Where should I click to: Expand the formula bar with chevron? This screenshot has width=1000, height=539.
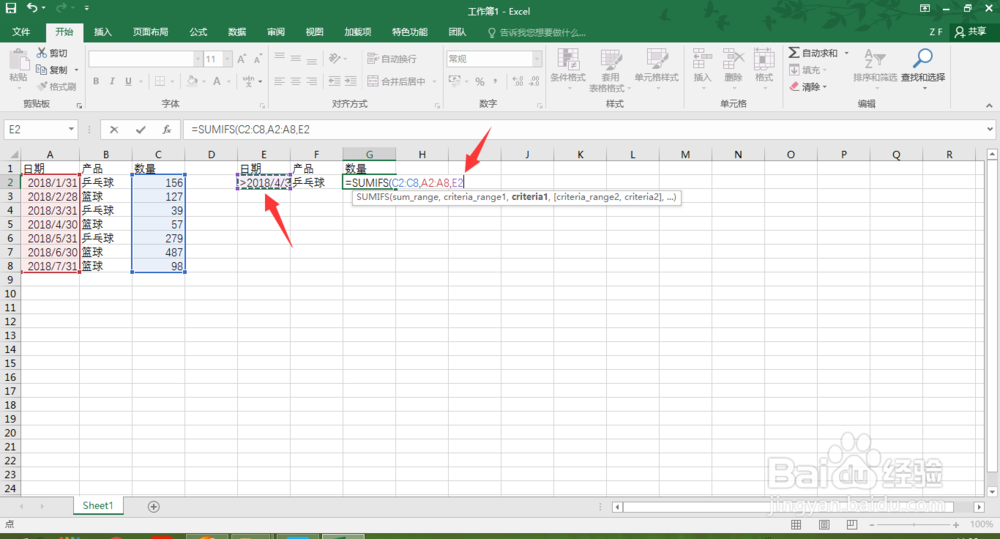[990, 129]
